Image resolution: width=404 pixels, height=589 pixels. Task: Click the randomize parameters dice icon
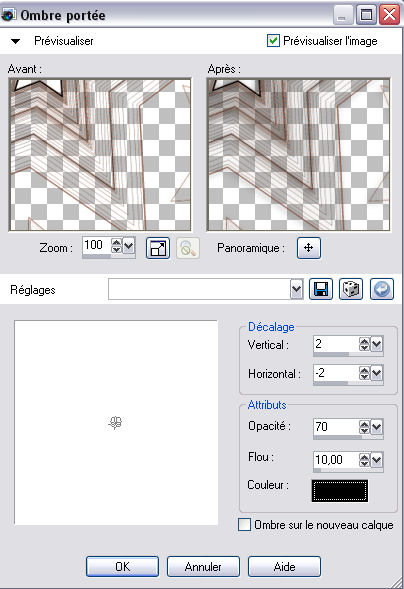(x=351, y=289)
